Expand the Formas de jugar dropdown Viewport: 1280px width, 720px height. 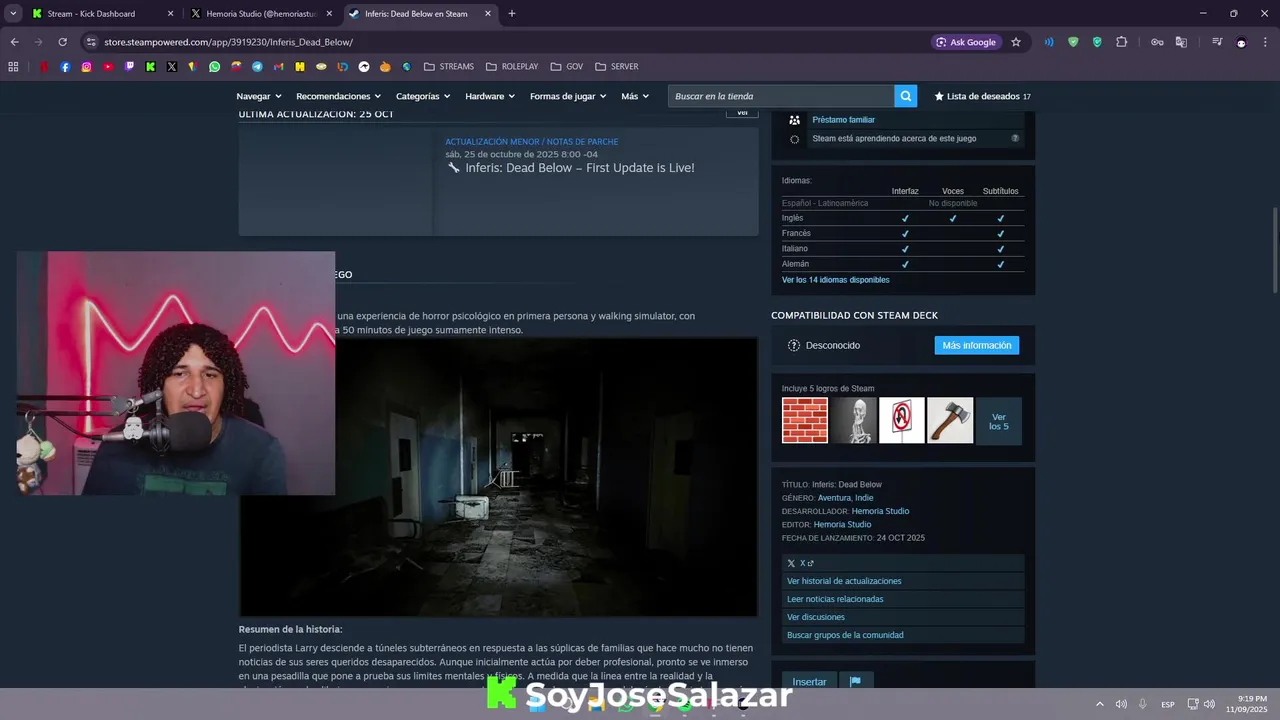568,96
